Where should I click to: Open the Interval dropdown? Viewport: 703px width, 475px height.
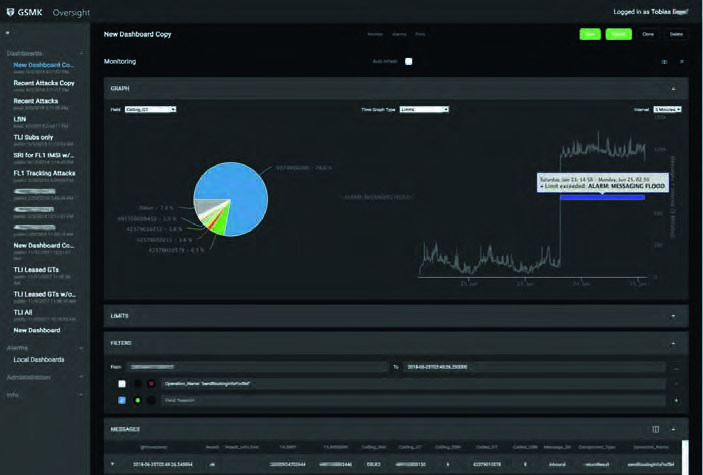click(667, 109)
